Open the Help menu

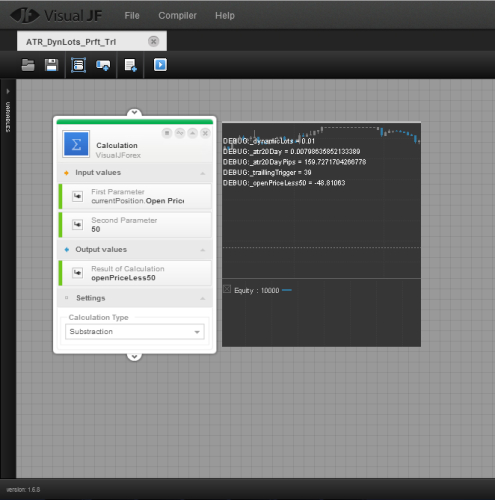[x=225, y=16]
